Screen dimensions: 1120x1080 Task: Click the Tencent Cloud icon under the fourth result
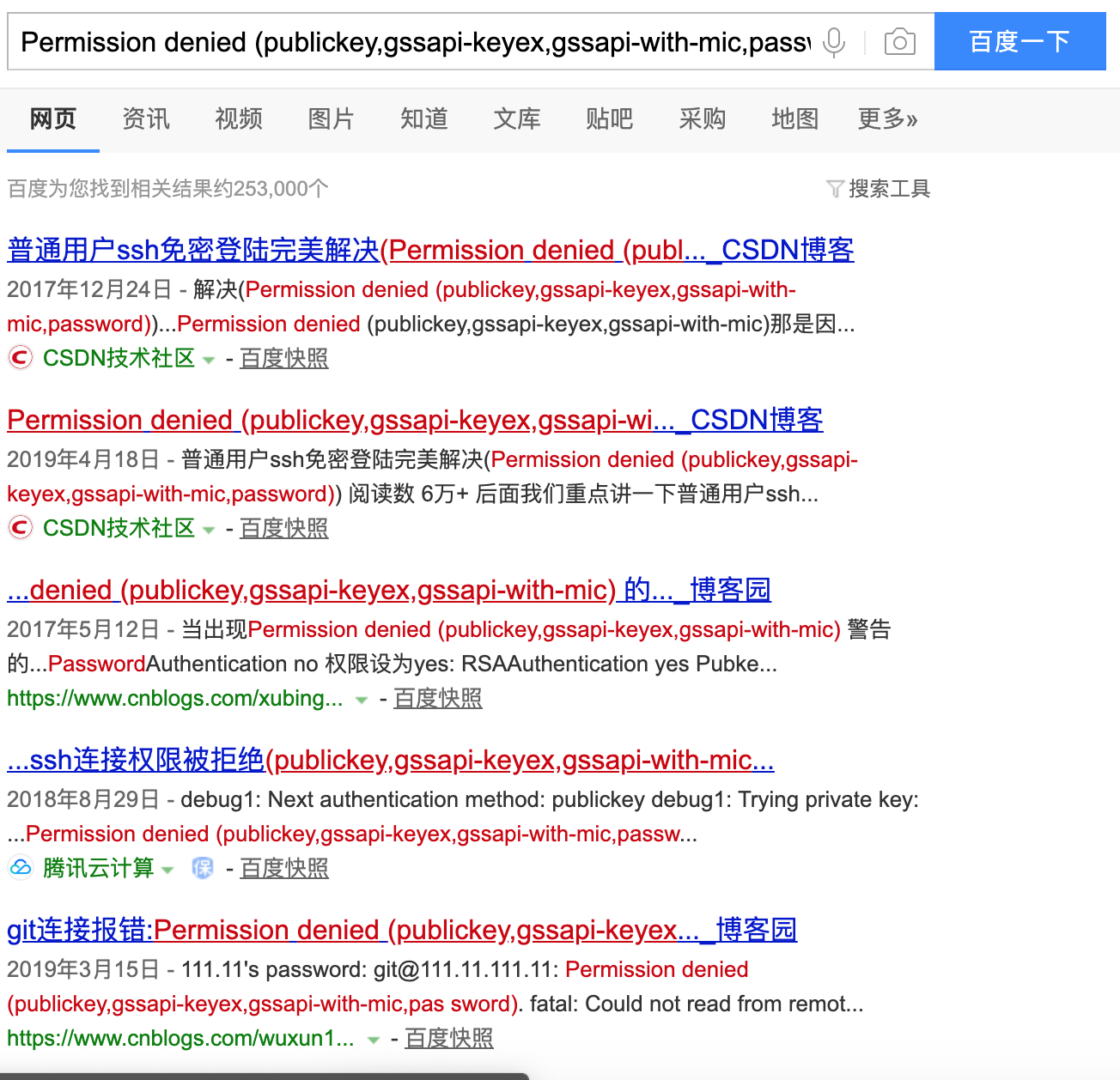tap(20, 868)
